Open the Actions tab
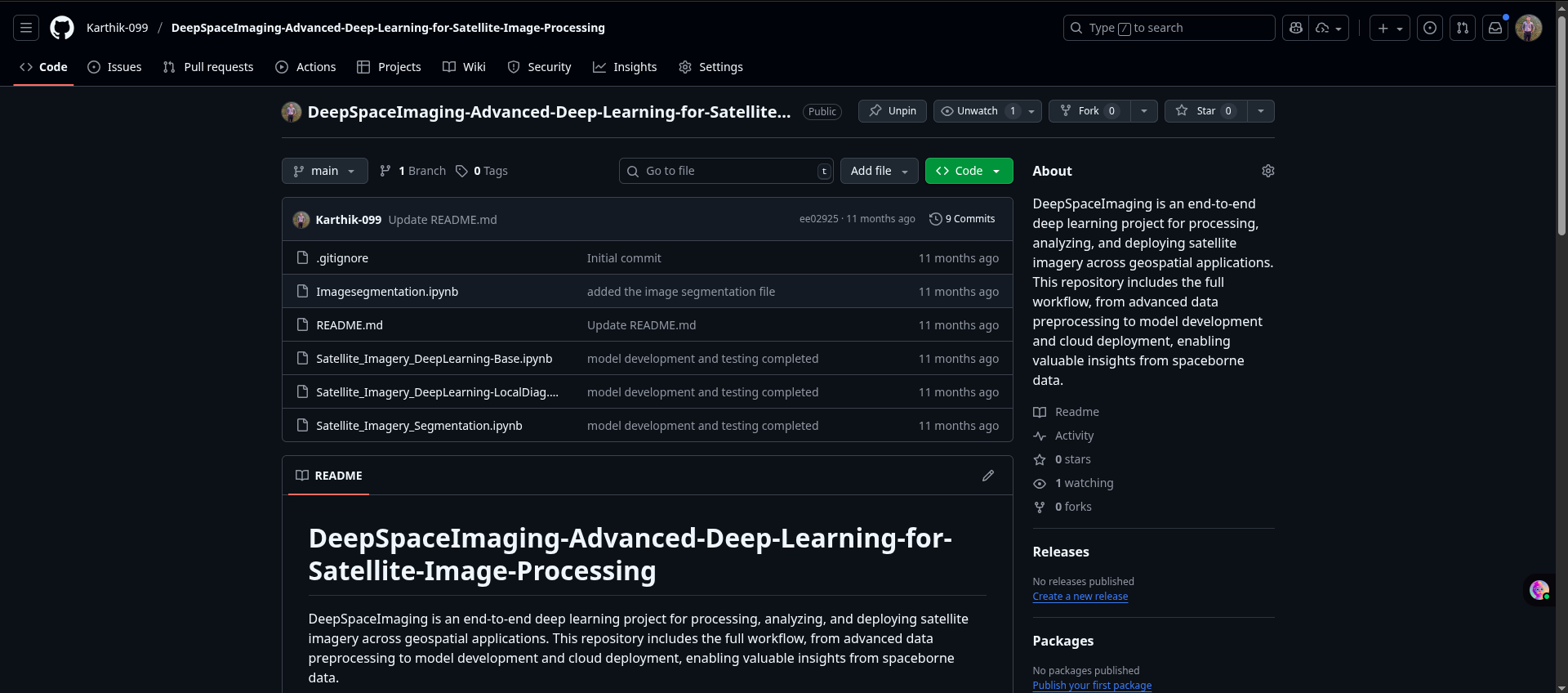 [x=305, y=67]
